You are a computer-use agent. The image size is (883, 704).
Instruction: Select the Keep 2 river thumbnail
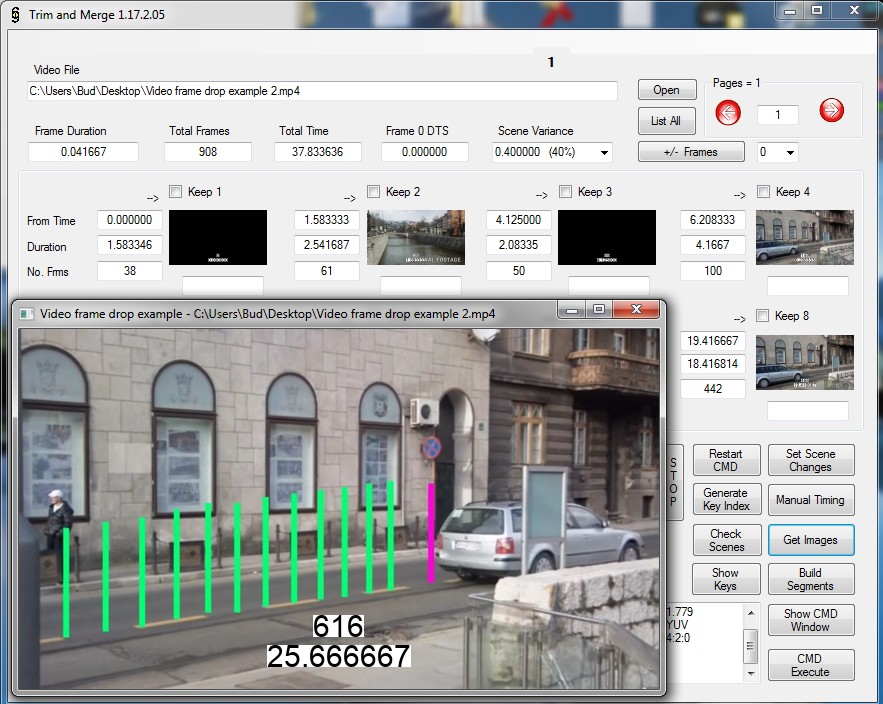(x=416, y=237)
